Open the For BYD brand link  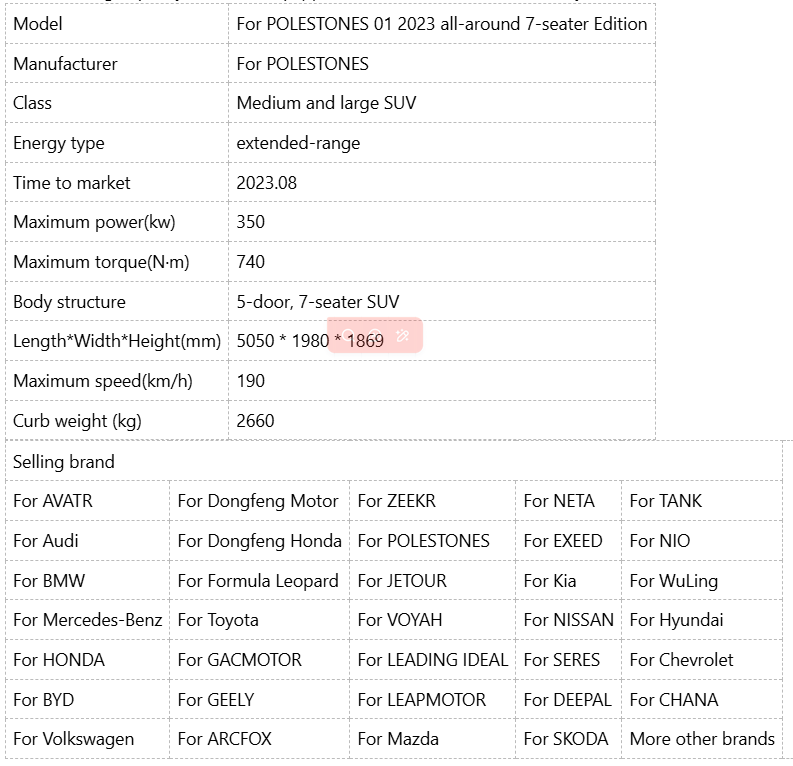click(x=44, y=700)
